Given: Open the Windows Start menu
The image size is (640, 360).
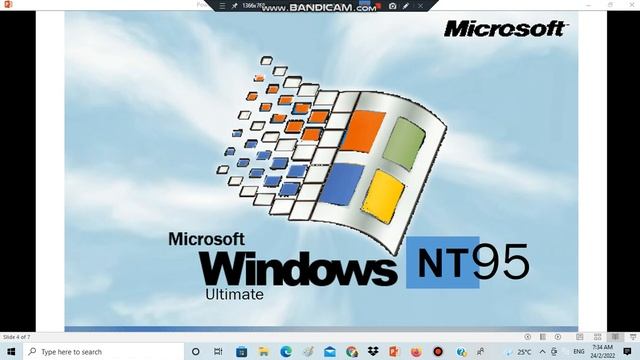Looking at the screenshot, I should [x=11, y=351].
